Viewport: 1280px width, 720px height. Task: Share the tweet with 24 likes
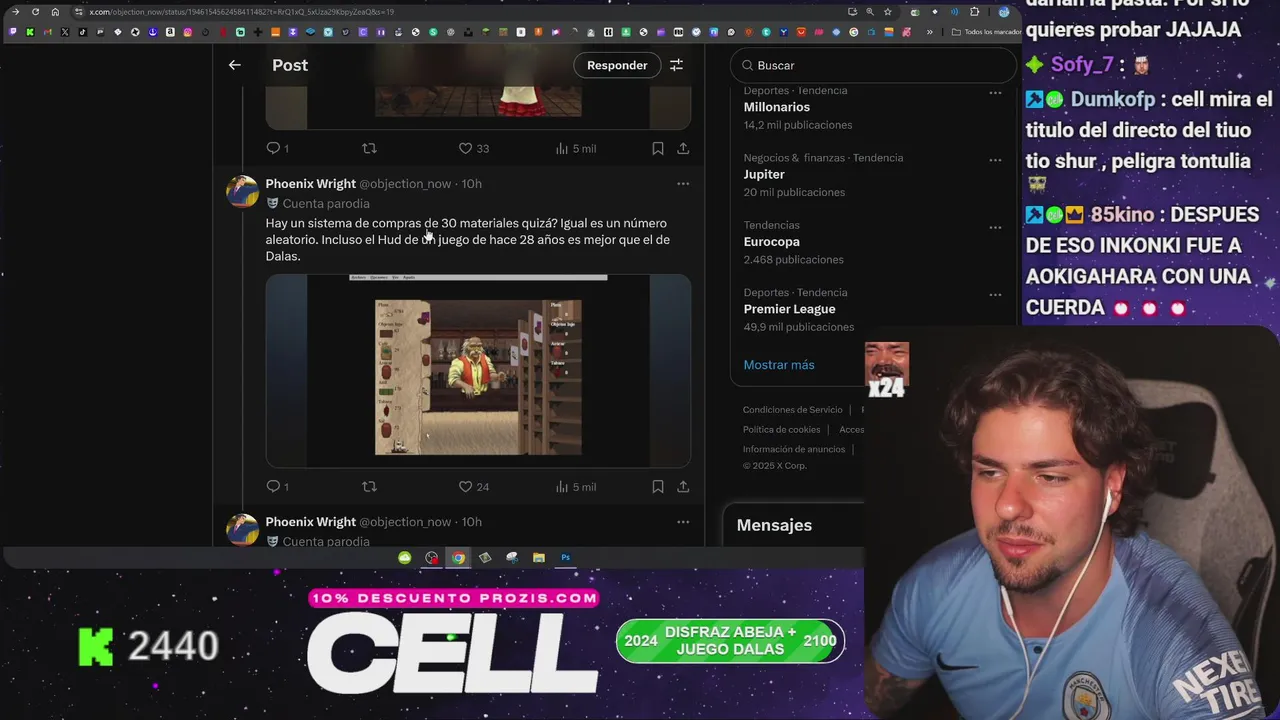click(x=683, y=486)
